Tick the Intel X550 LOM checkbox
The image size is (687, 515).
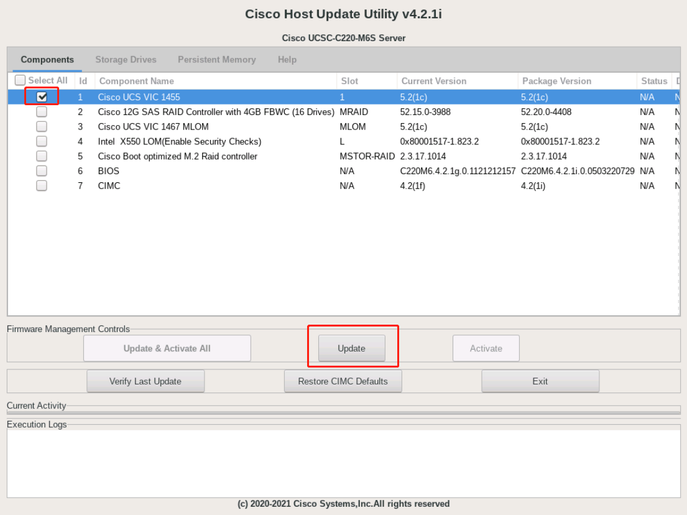[42, 141]
